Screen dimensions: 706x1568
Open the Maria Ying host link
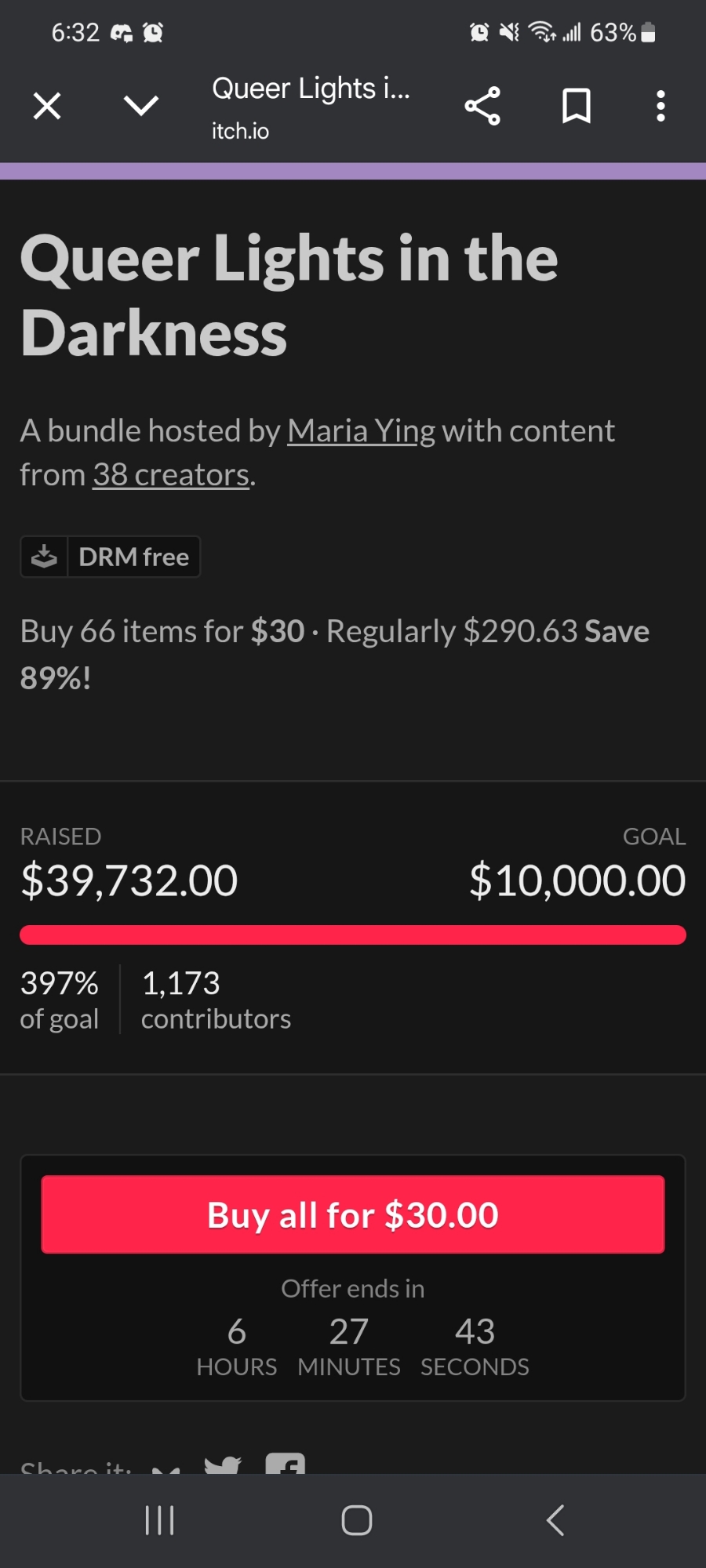[x=361, y=431]
